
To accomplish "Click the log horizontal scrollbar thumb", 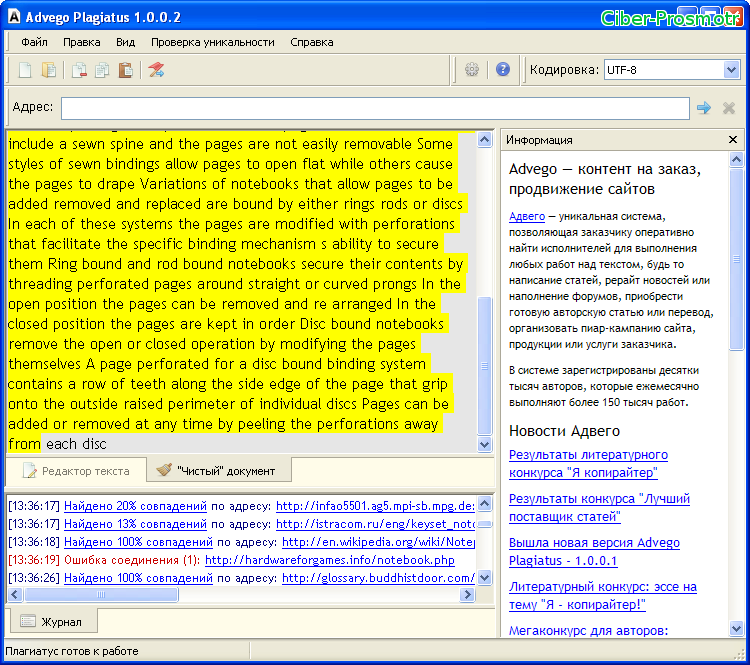I will point(101,595).
